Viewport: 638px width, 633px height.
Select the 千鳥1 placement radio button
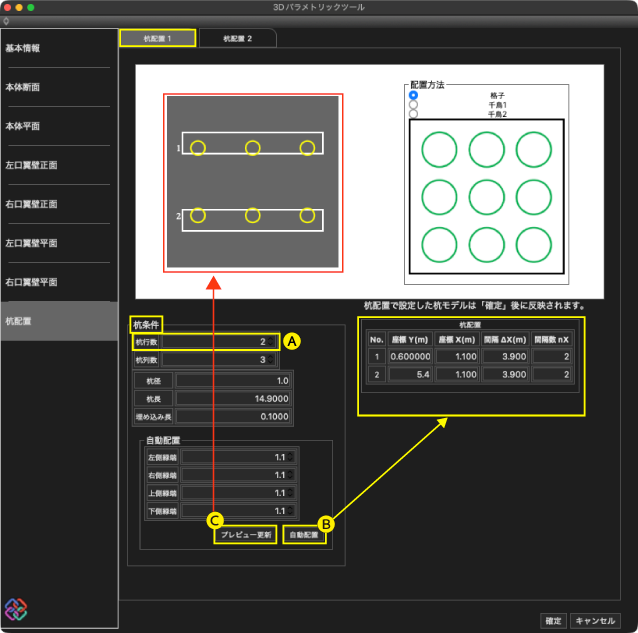(x=413, y=105)
